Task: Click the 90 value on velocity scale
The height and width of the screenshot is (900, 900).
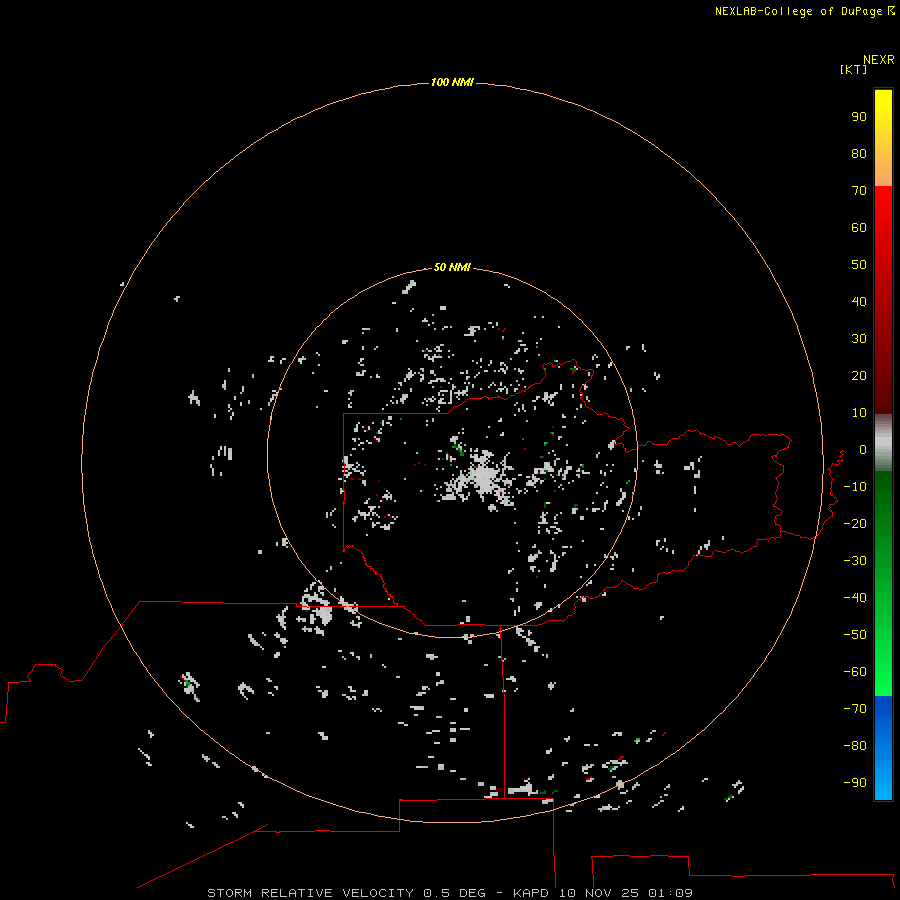Action: [x=859, y=117]
